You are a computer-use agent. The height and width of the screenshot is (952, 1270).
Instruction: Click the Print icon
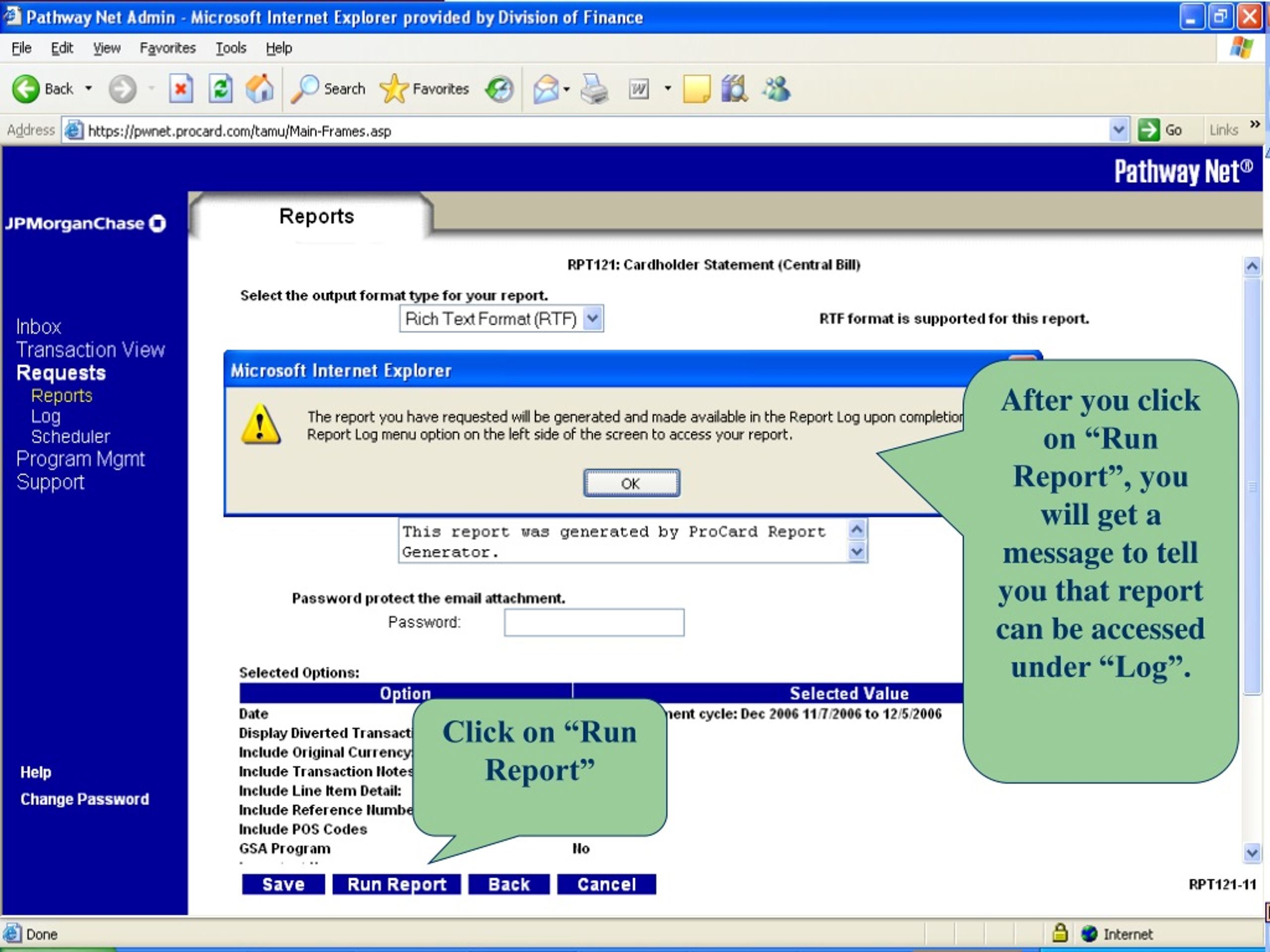594,89
